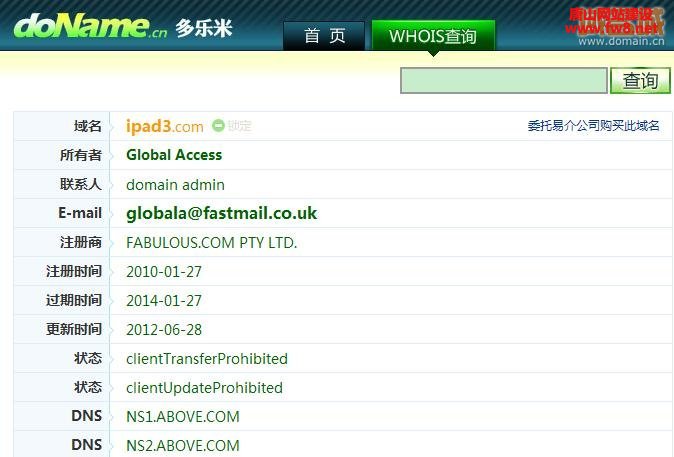Click the expiration date 2014-01-27
This screenshot has width=674, height=457.
(x=164, y=300)
